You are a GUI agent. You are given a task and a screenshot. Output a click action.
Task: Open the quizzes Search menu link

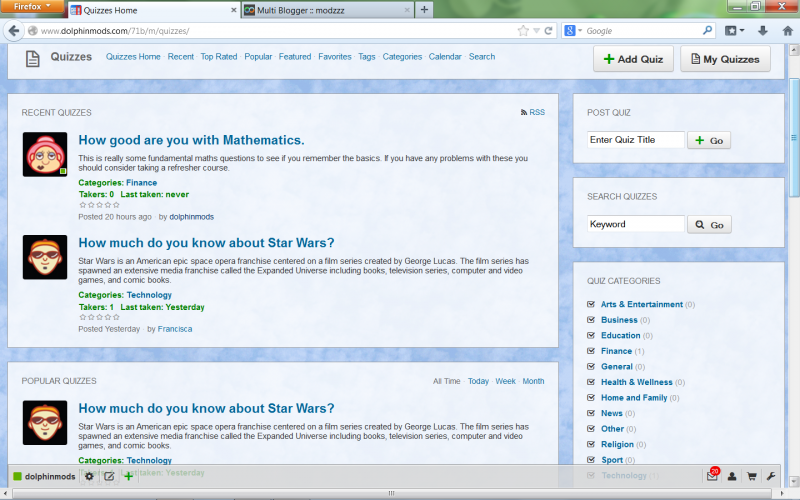tap(482, 57)
